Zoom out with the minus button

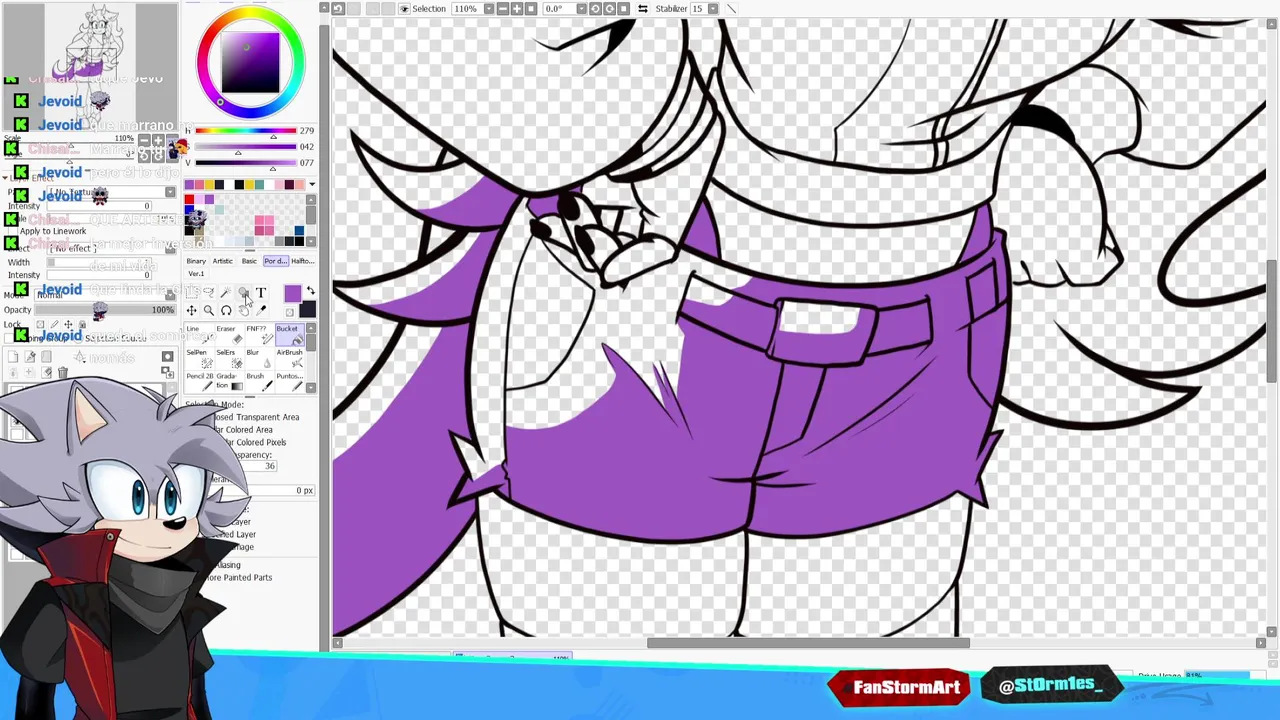coord(503,8)
